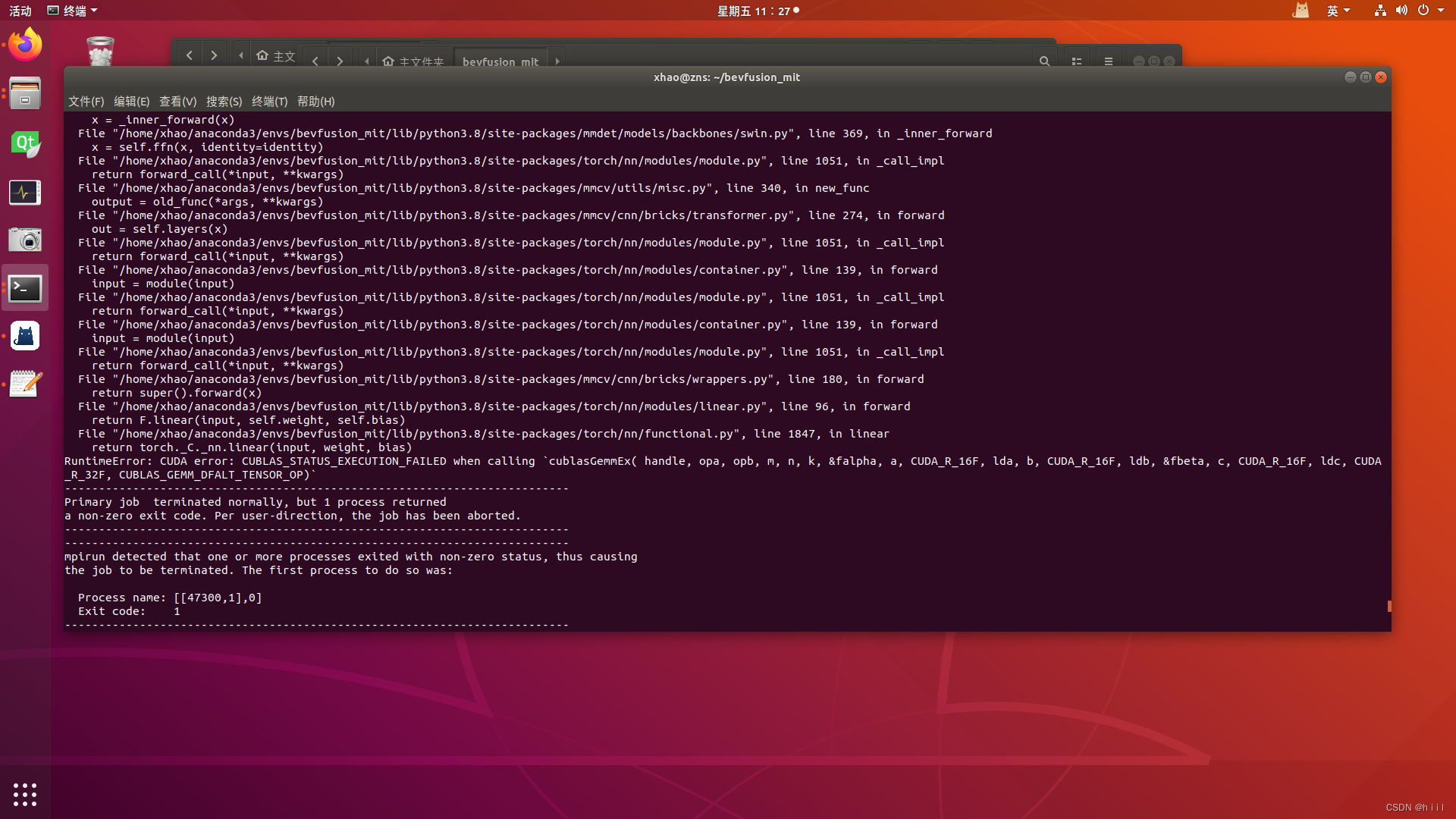Screen dimensions: 1456x819
Task: Open Firefox from the dock
Action: [x=25, y=45]
